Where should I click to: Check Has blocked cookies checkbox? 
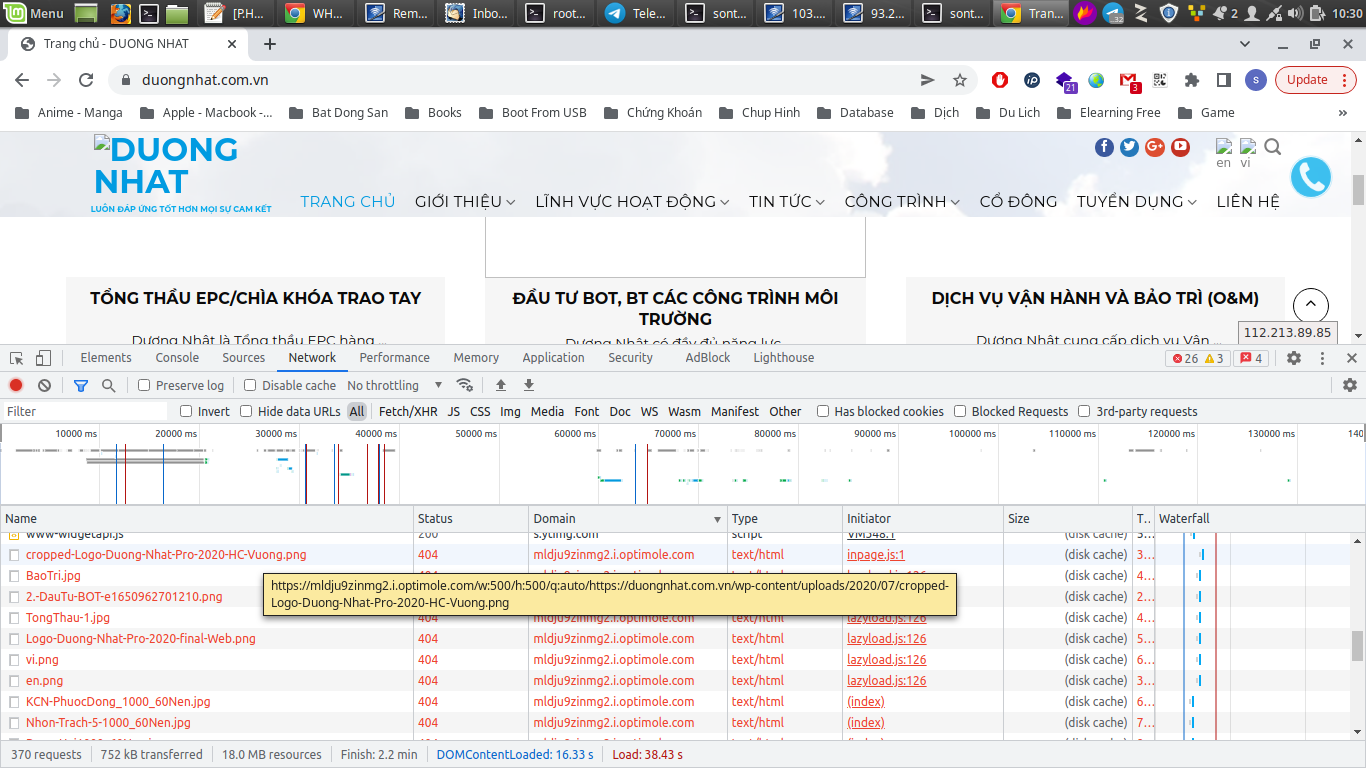(823, 411)
